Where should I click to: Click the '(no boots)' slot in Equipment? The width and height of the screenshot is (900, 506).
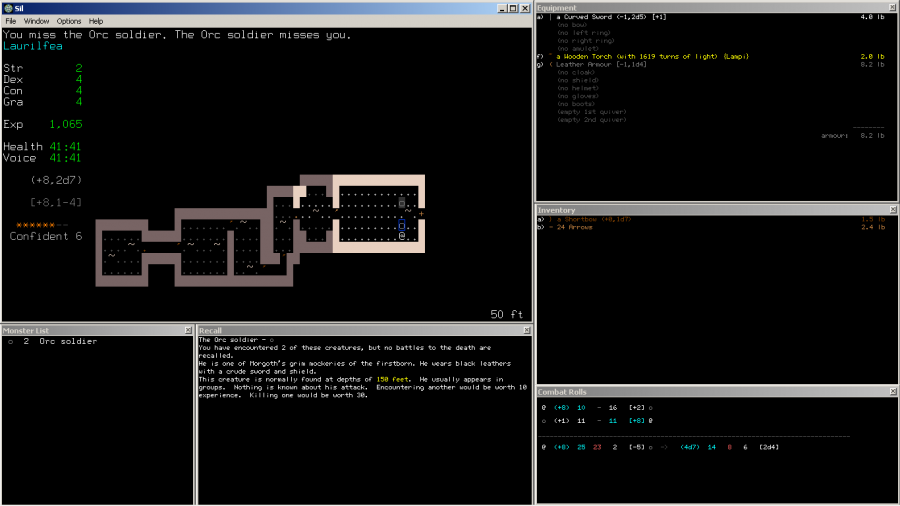pyautogui.click(x=576, y=104)
